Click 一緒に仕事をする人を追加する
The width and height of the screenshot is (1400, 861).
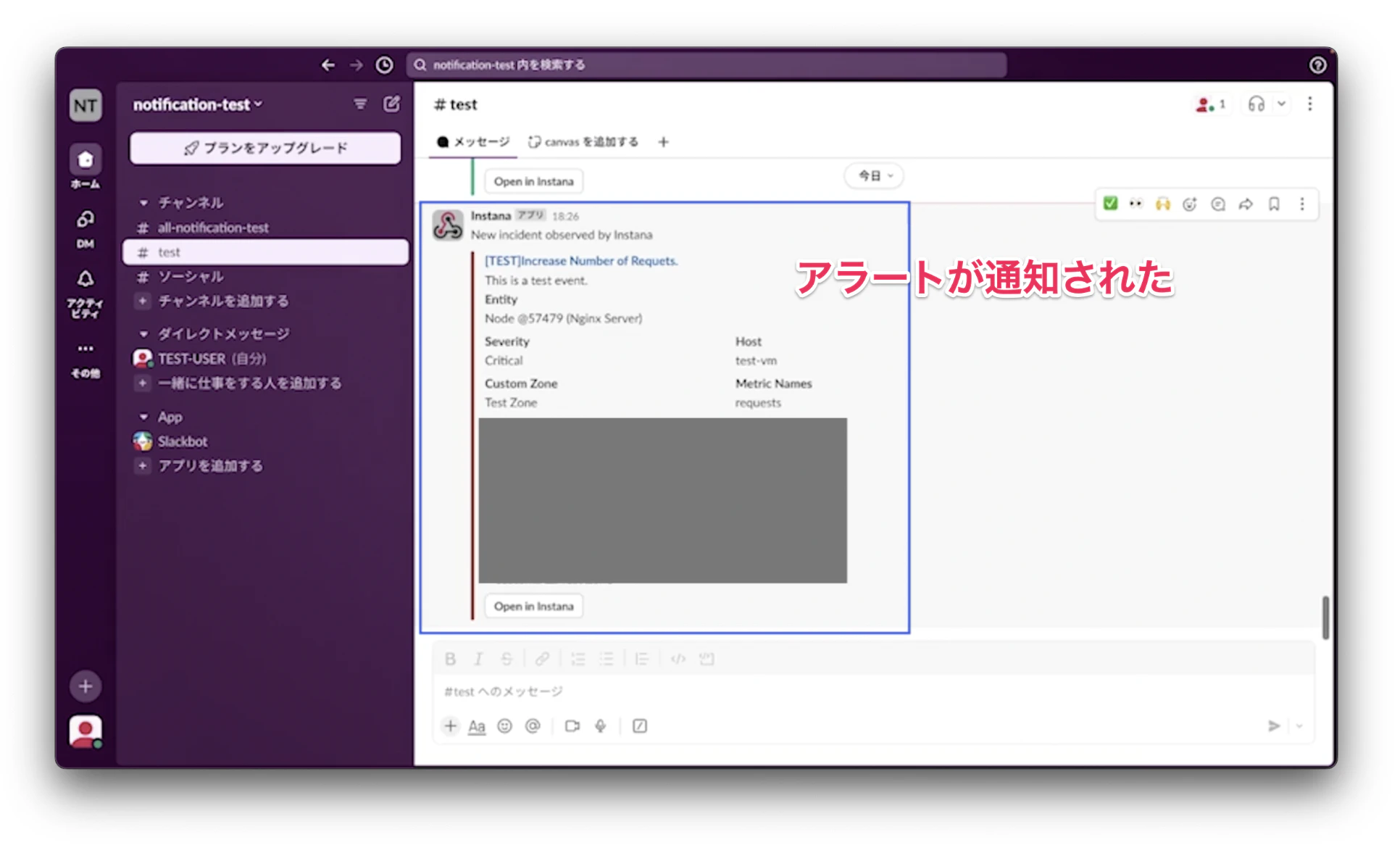(x=249, y=383)
